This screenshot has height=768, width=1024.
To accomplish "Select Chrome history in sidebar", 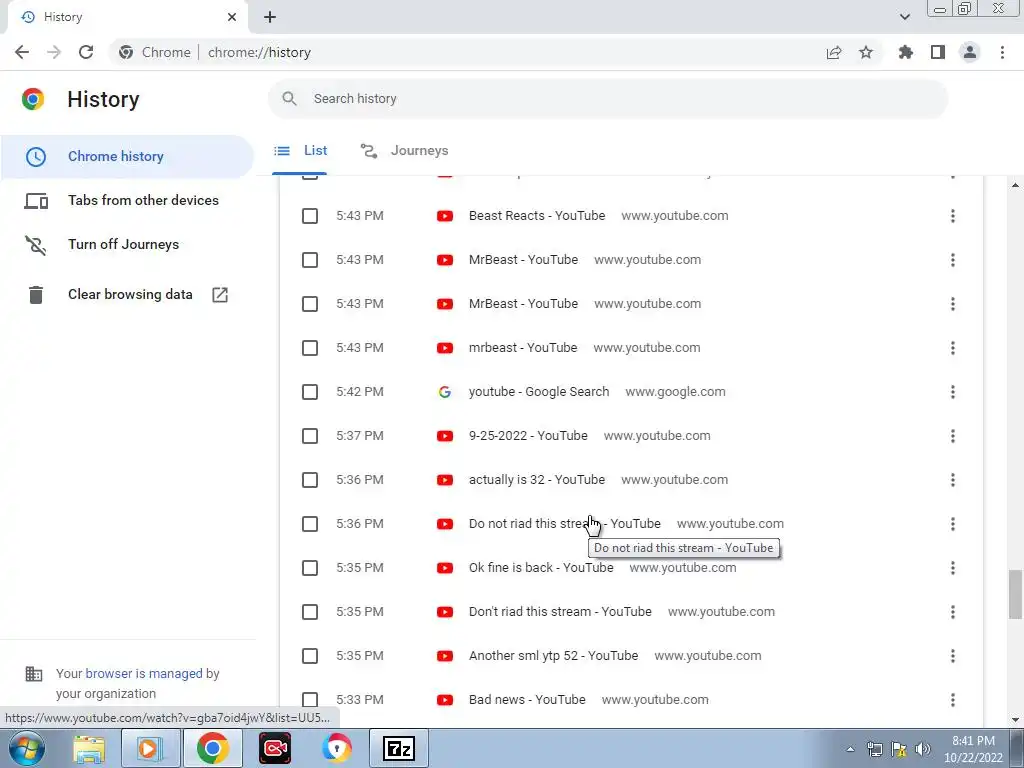I will coord(127,157).
